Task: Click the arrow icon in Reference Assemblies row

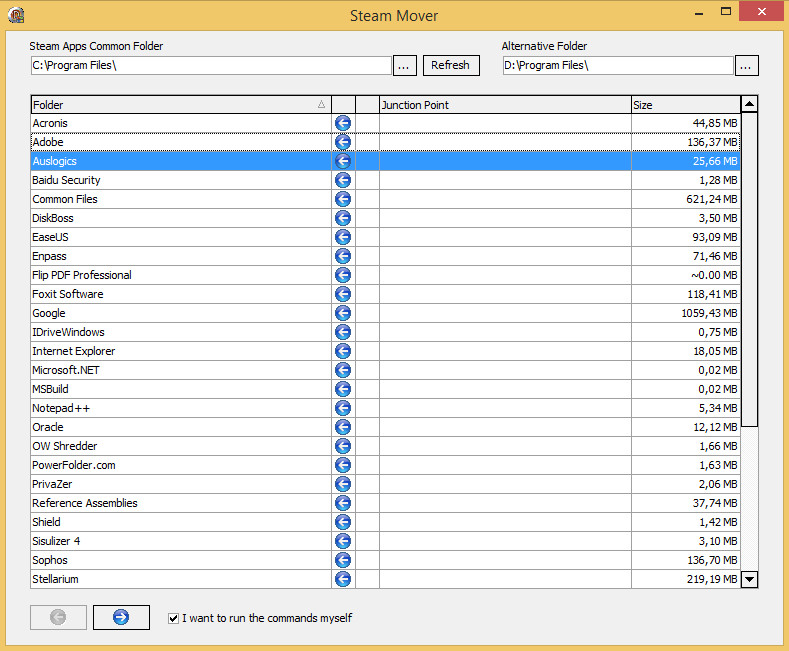Action: (x=343, y=503)
